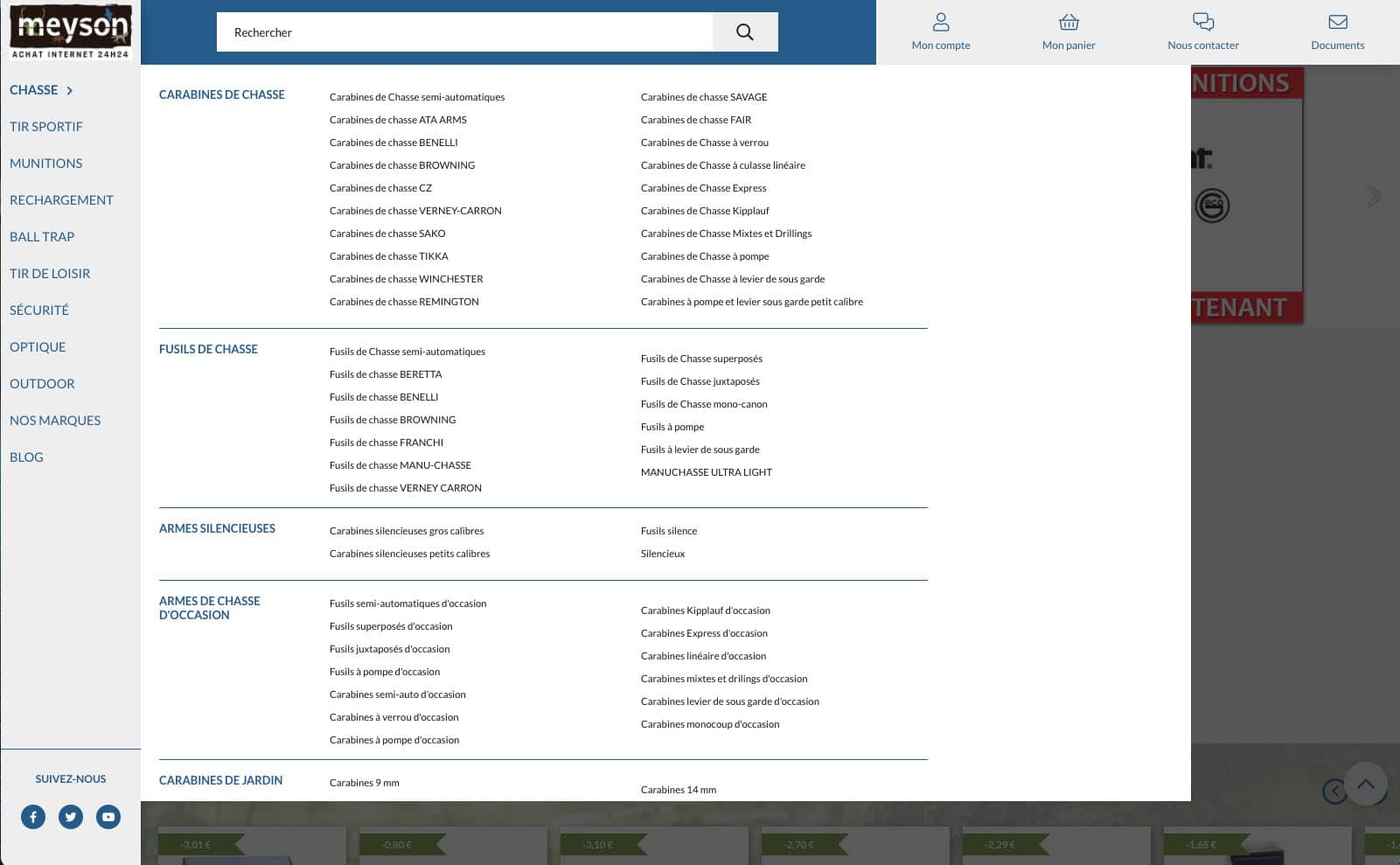Click the search magnifier button

click(745, 32)
